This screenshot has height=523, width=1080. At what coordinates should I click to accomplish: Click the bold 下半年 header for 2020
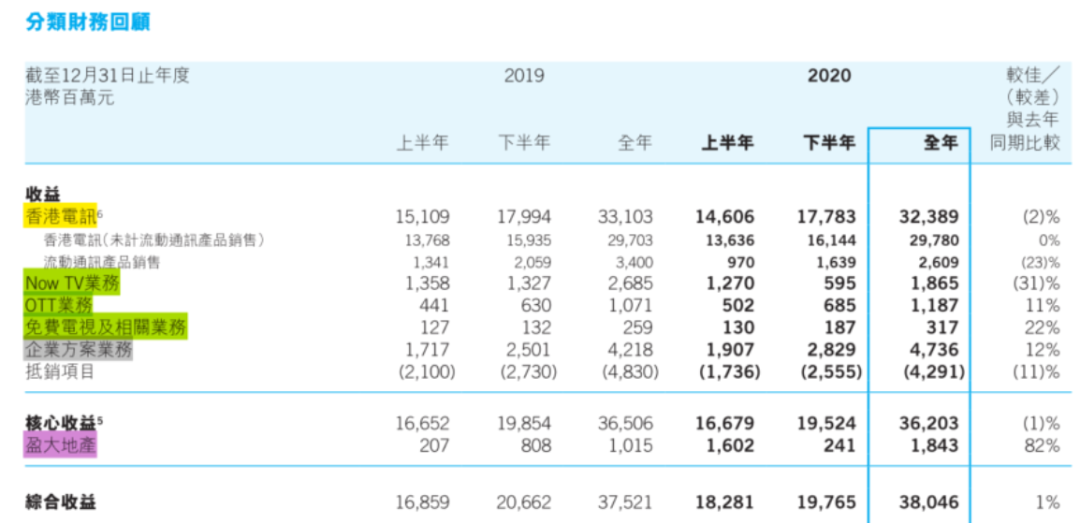click(830, 143)
